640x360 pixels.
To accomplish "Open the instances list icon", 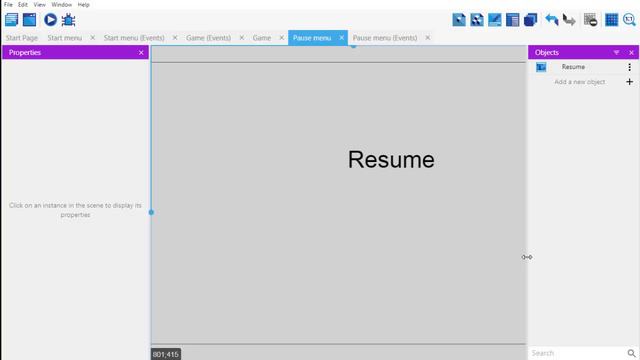I will [x=512, y=20].
